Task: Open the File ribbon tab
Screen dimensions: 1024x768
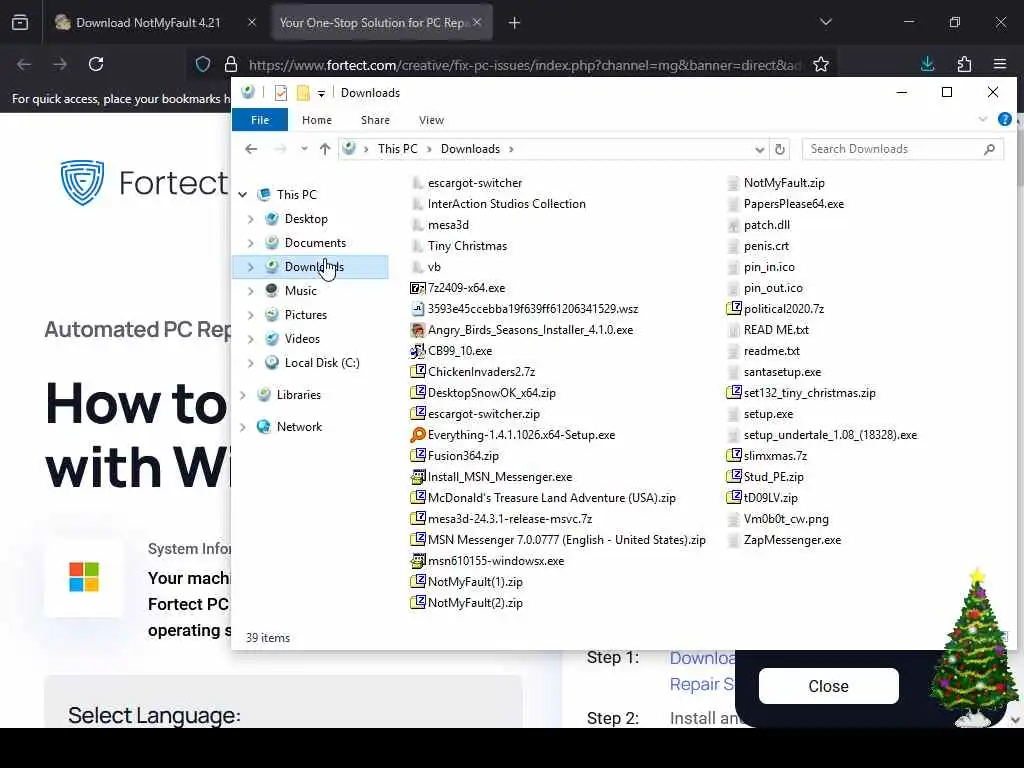Action: pyautogui.click(x=260, y=120)
